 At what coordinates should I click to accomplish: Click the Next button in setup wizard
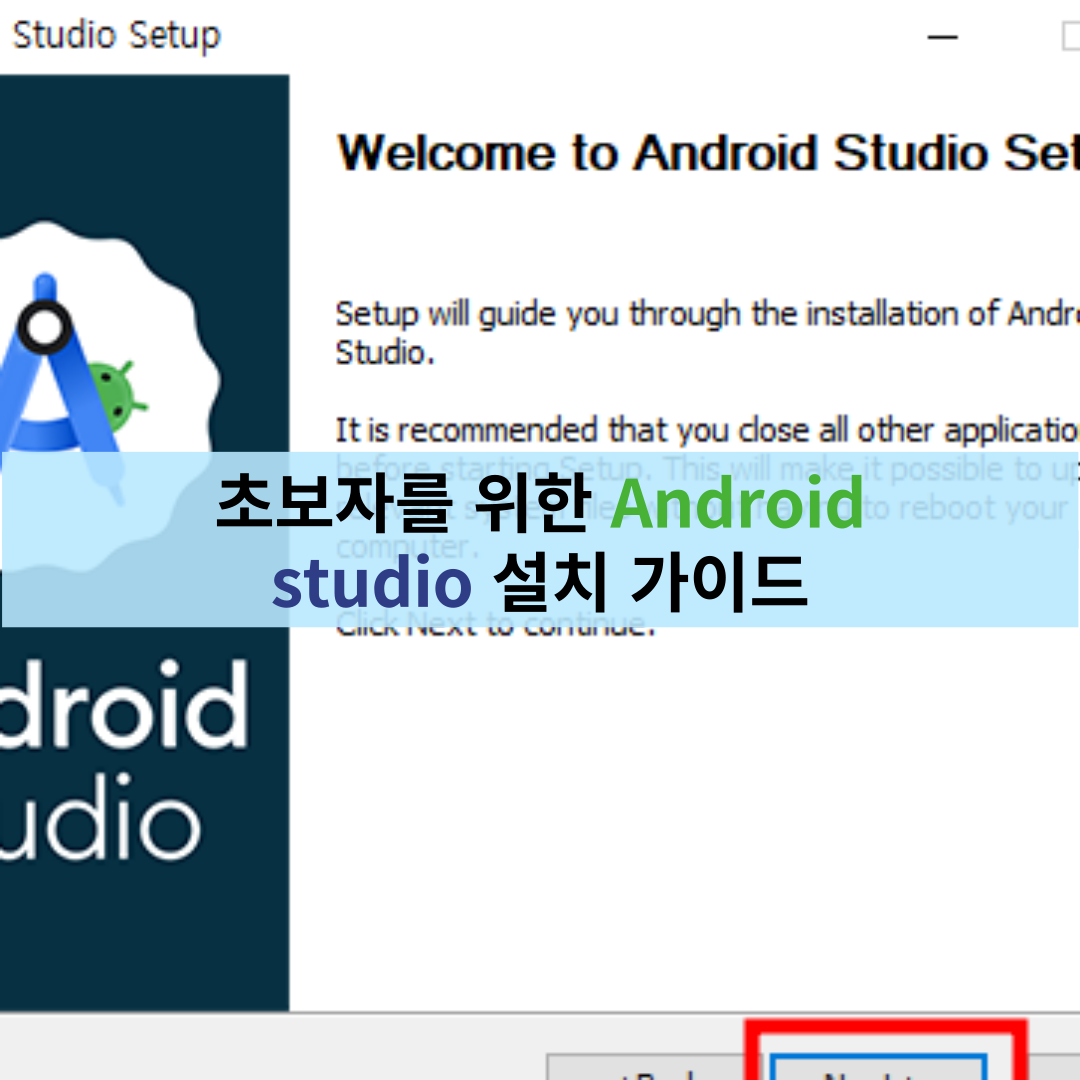point(878,1067)
